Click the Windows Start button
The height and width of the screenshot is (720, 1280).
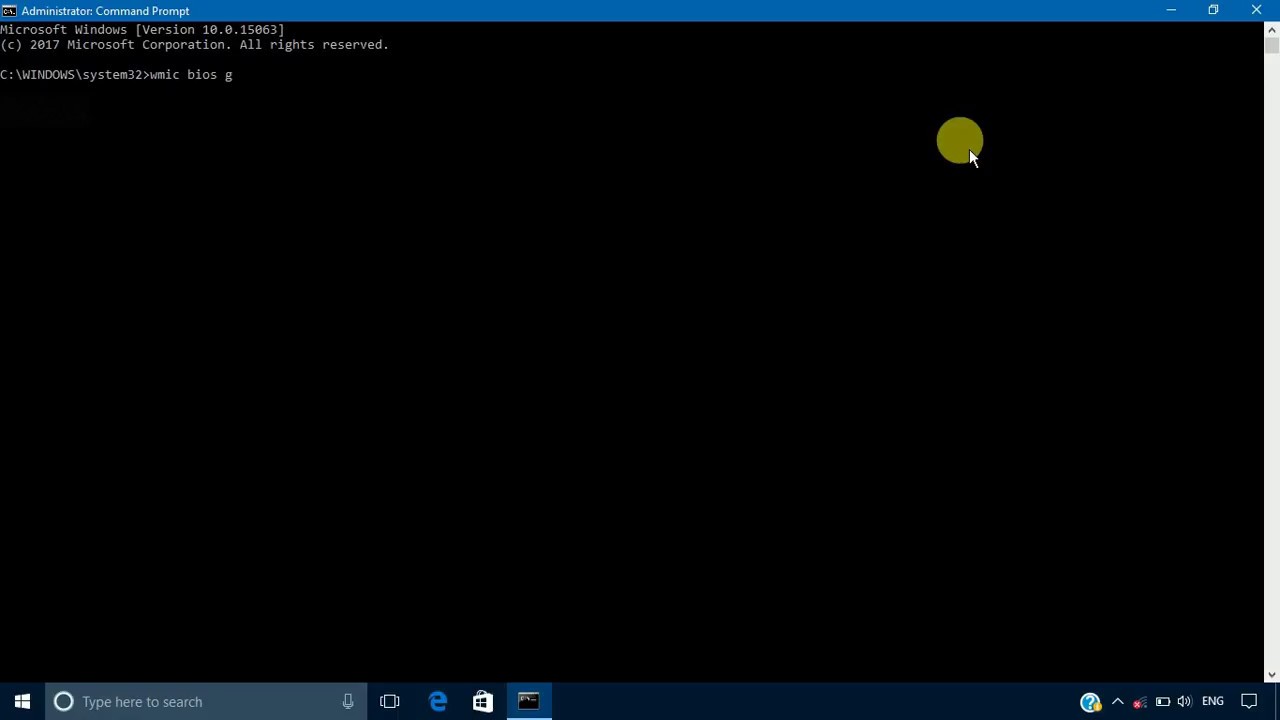pos(22,701)
